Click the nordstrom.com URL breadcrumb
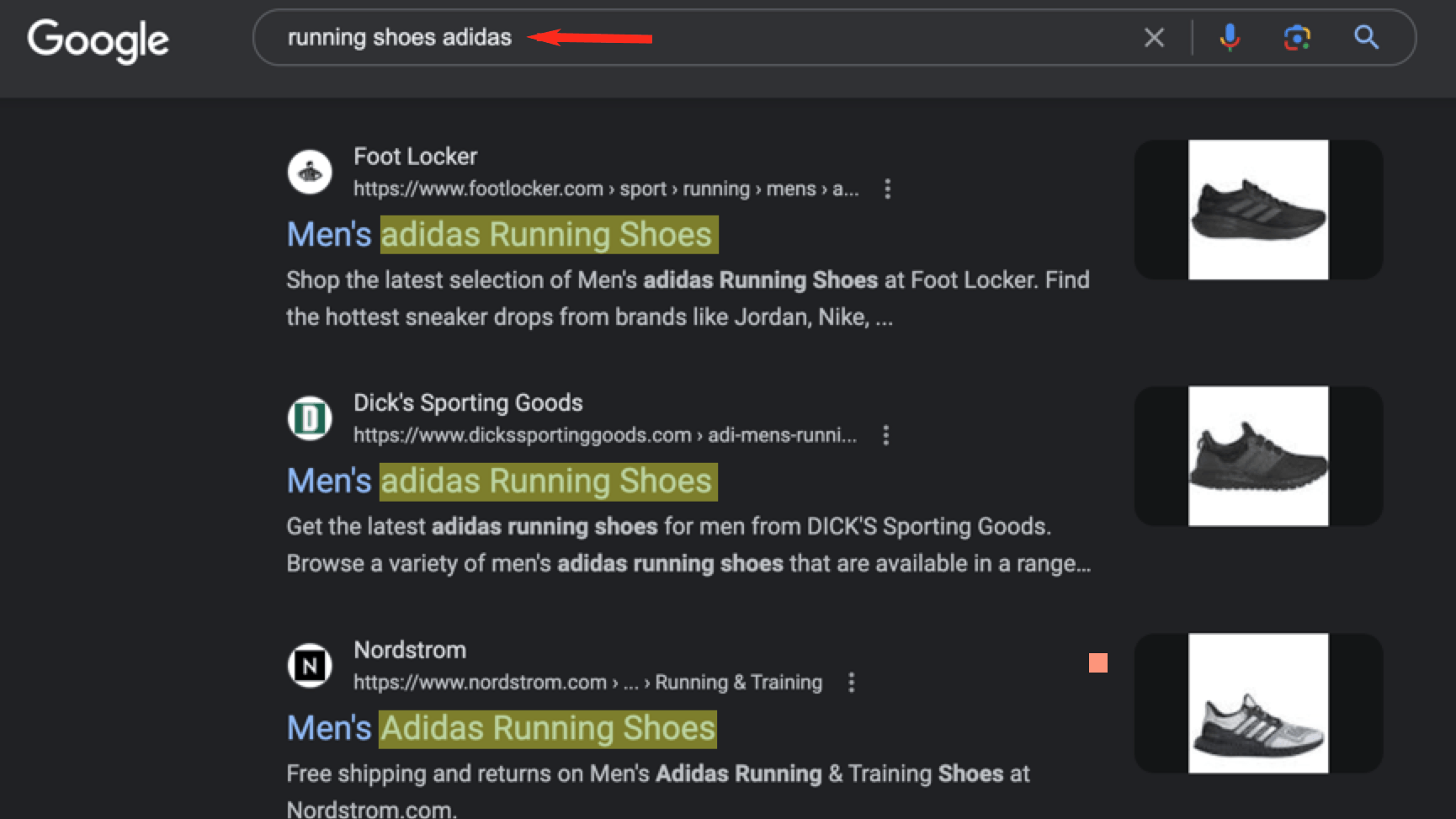Viewport: 1456px width, 819px height. 587,682
